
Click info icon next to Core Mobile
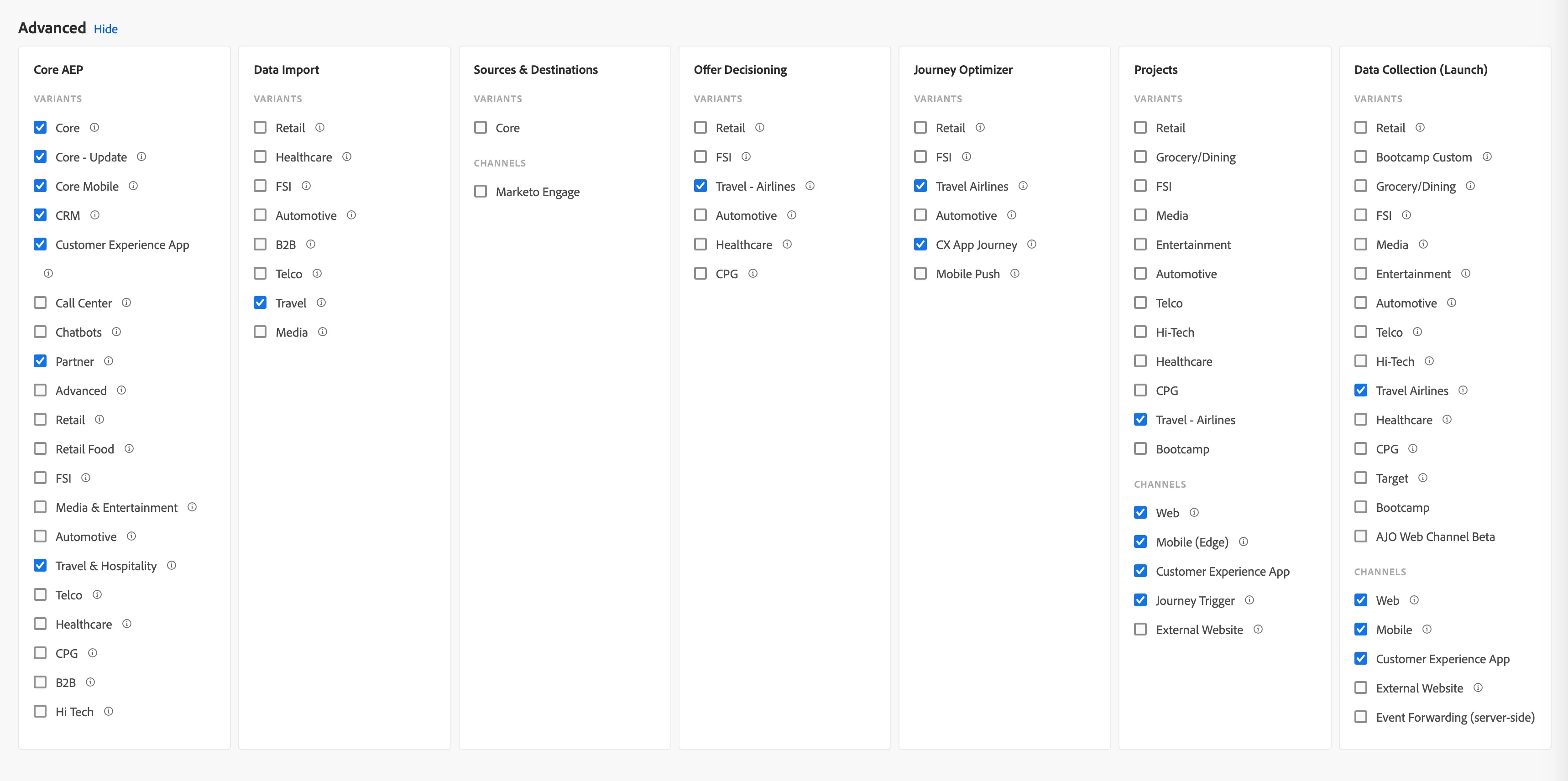133,186
